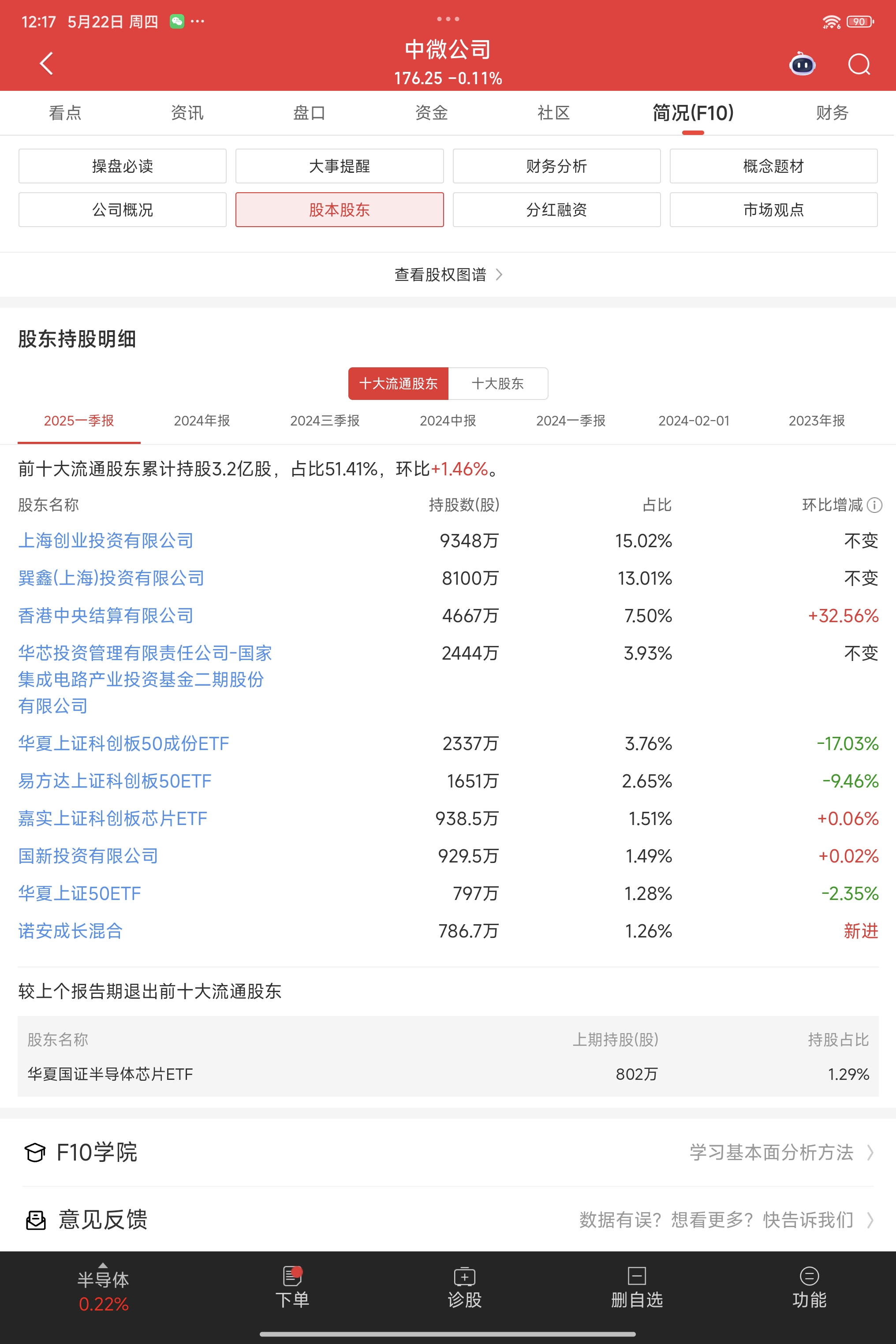
Task: Tap the 中微公司 stock title
Action: click(448, 49)
